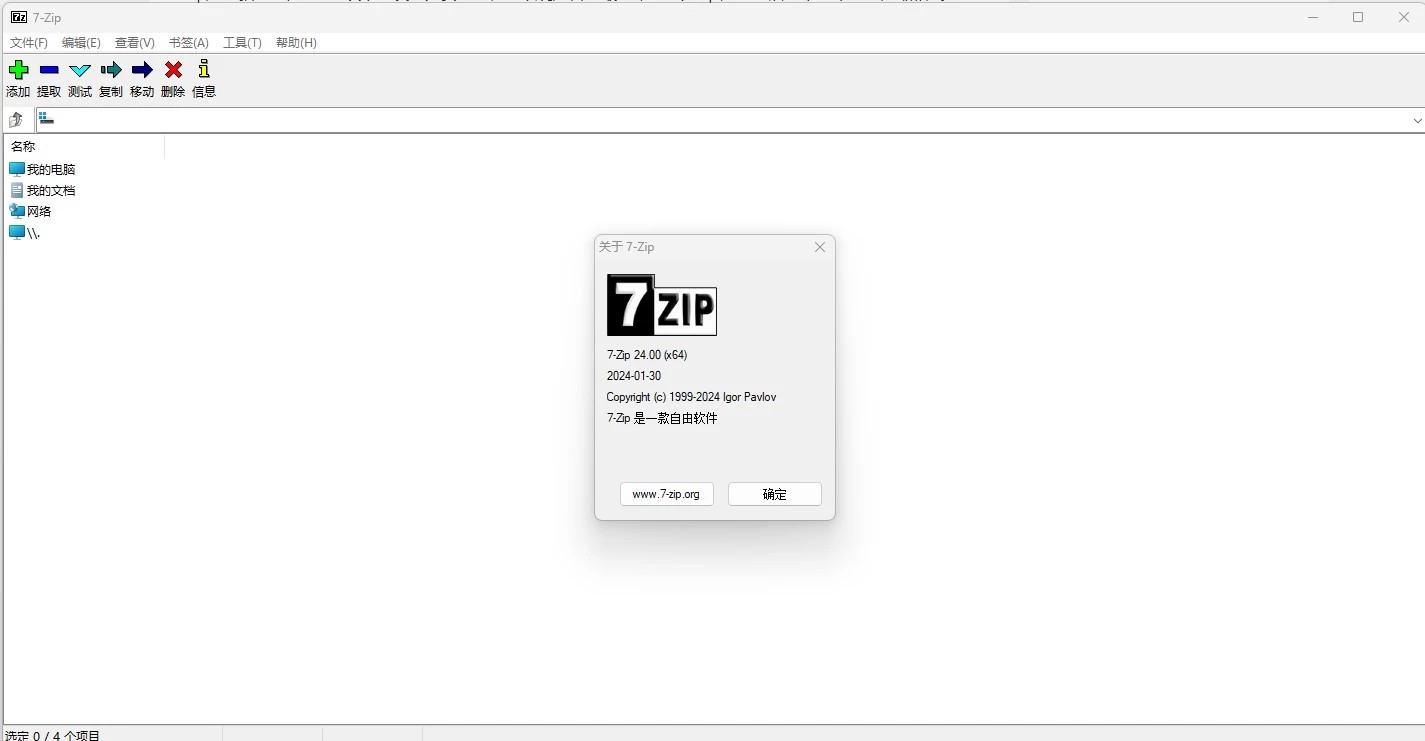Open the 文件(F) menu
The width and height of the screenshot is (1425, 741).
29,43
